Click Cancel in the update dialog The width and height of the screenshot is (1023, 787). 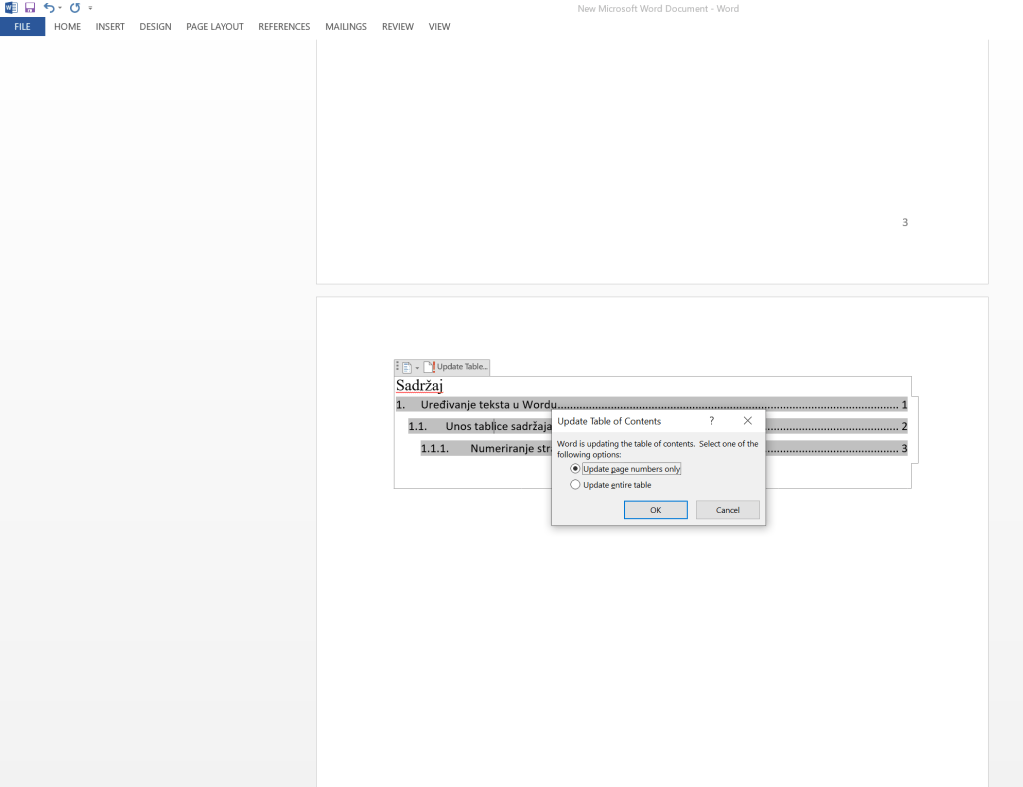(x=727, y=510)
